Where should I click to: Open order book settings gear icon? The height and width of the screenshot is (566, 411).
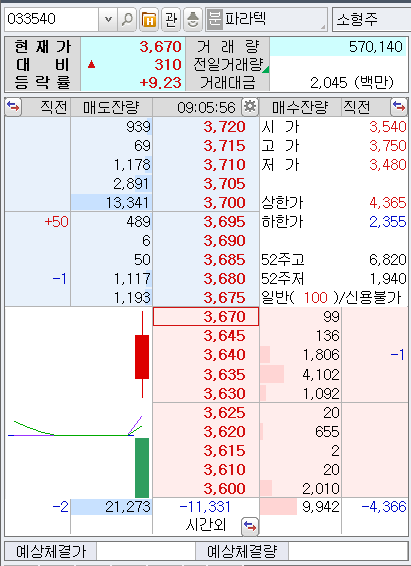tap(250, 107)
